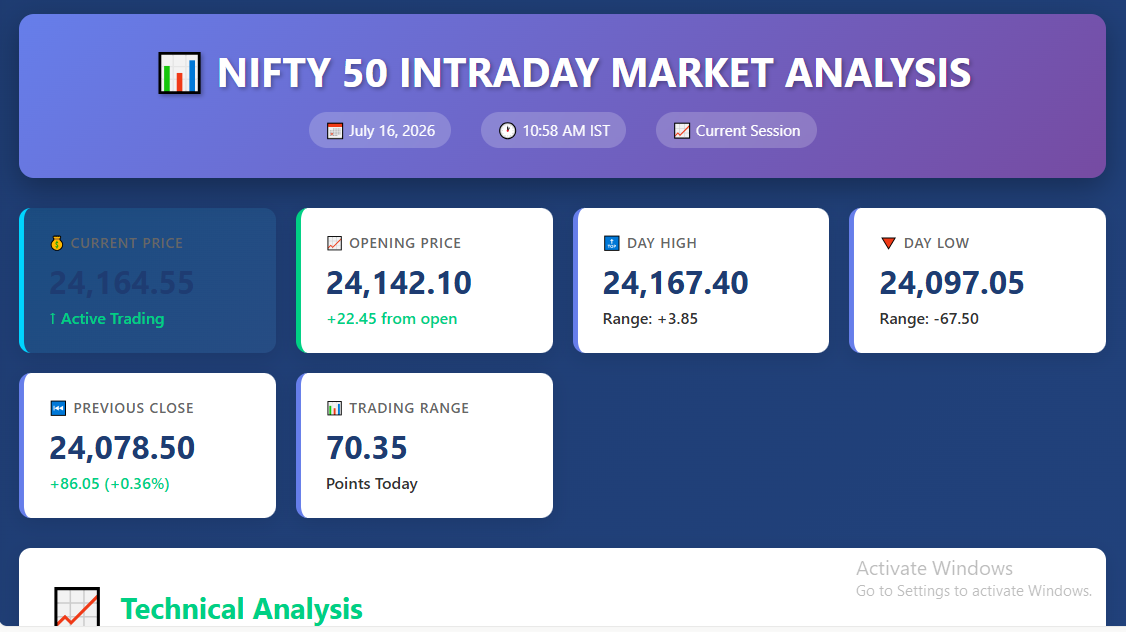
Task: Select the 10:58 AM IST time pill
Action: [x=553, y=130]
